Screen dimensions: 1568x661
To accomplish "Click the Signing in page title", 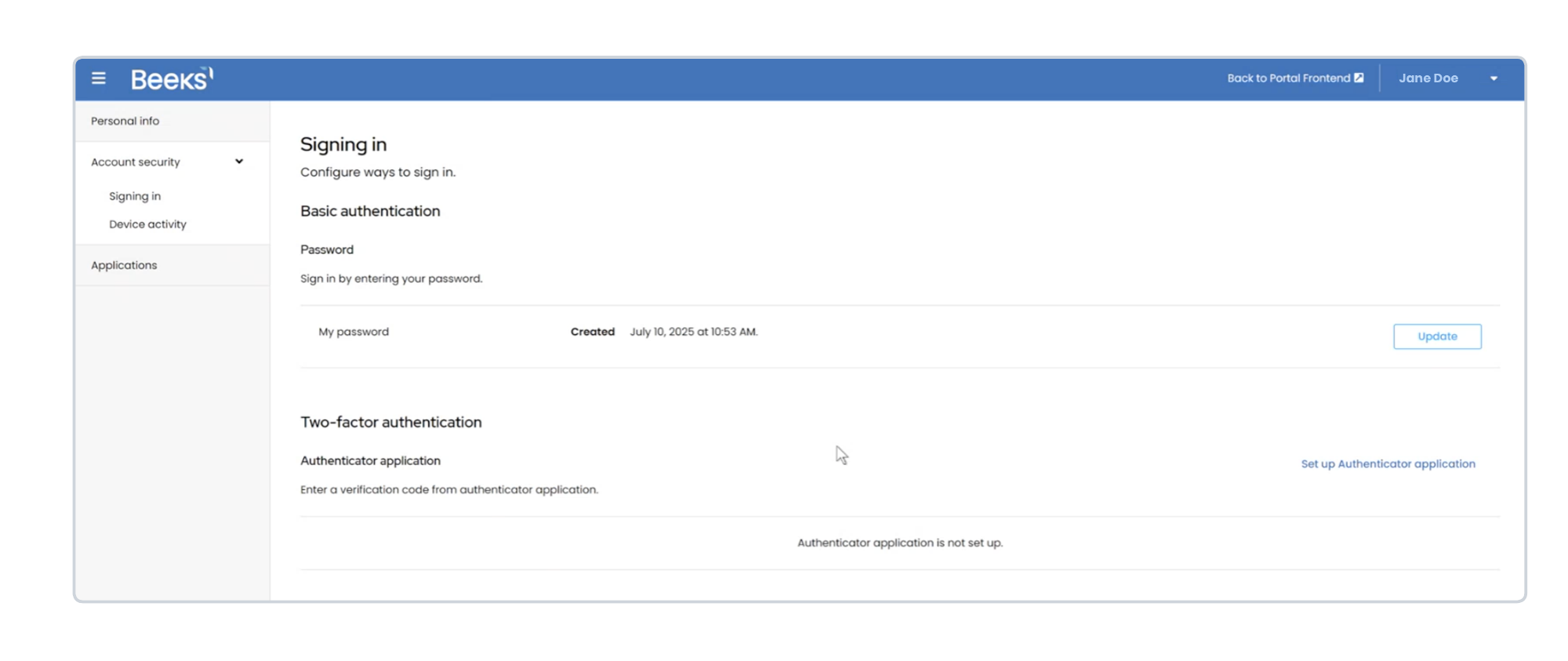I will click(343, 144).
